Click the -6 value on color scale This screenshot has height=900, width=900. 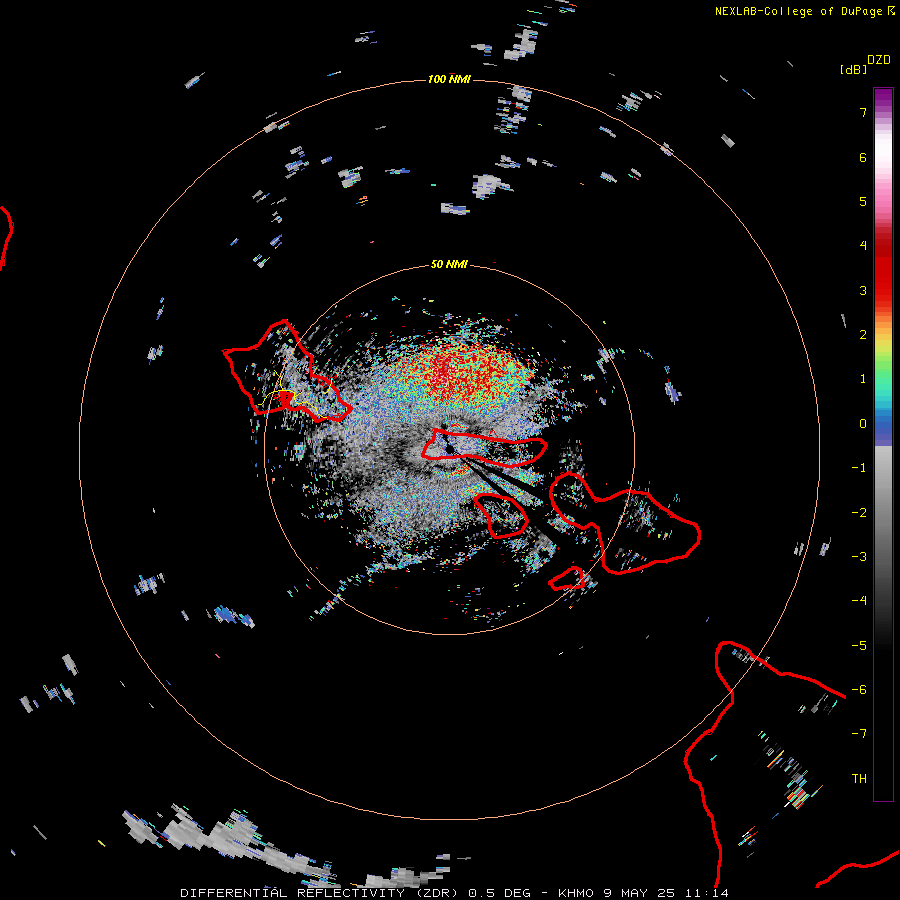click(859, 690)
